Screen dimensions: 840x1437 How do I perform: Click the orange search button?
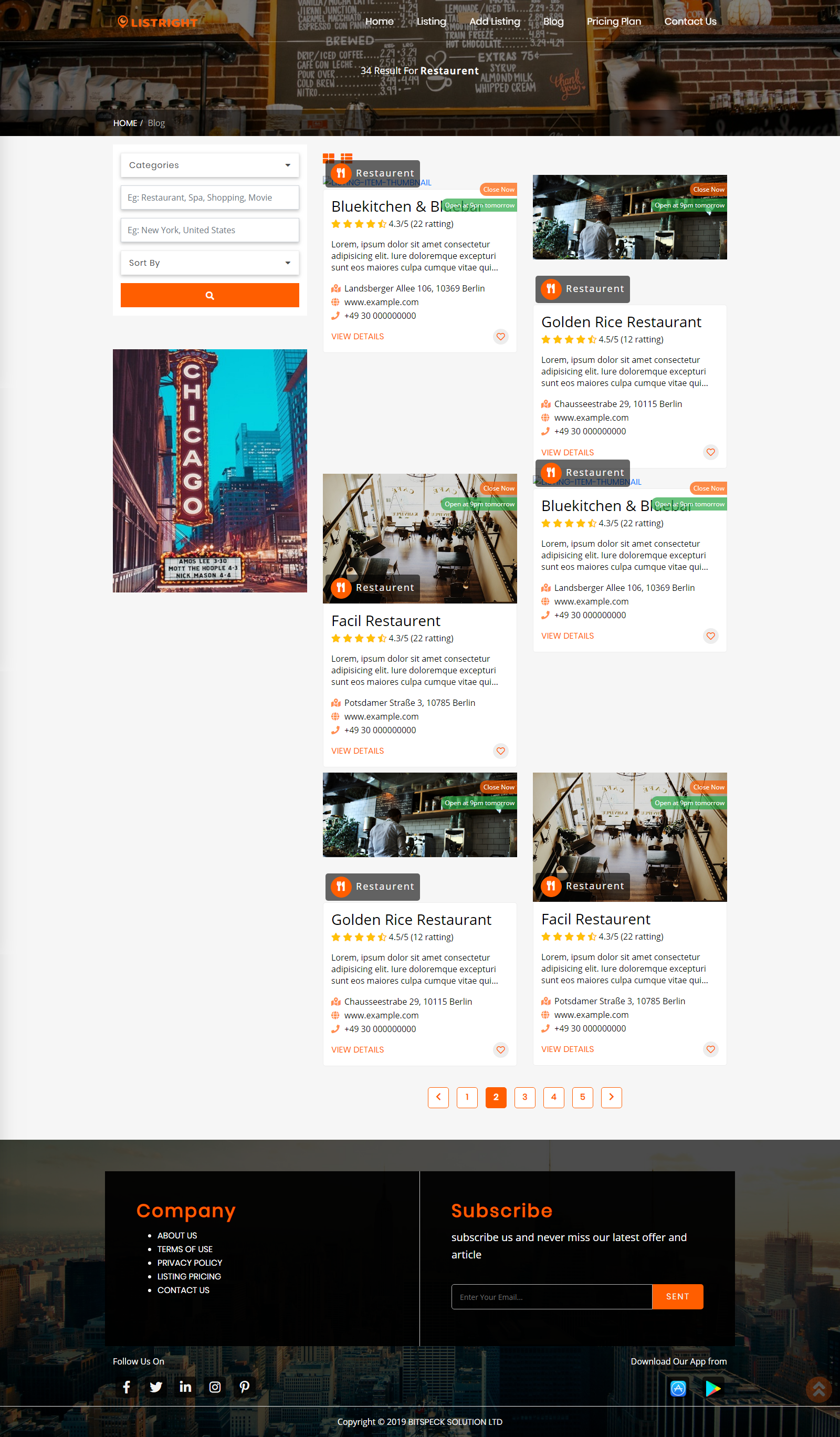(209, 295)
